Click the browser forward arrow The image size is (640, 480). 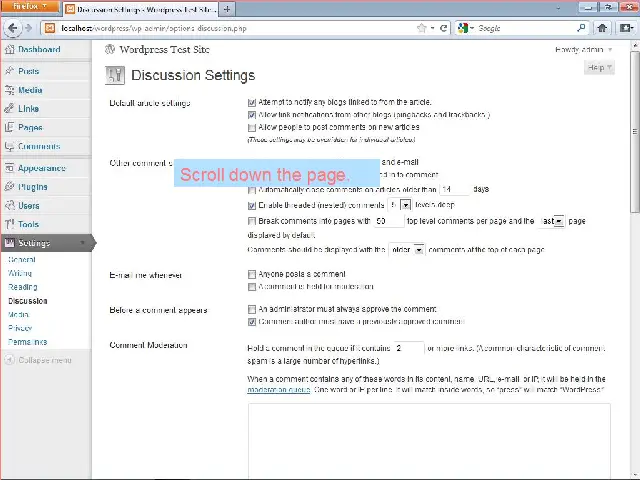point(28,28)
